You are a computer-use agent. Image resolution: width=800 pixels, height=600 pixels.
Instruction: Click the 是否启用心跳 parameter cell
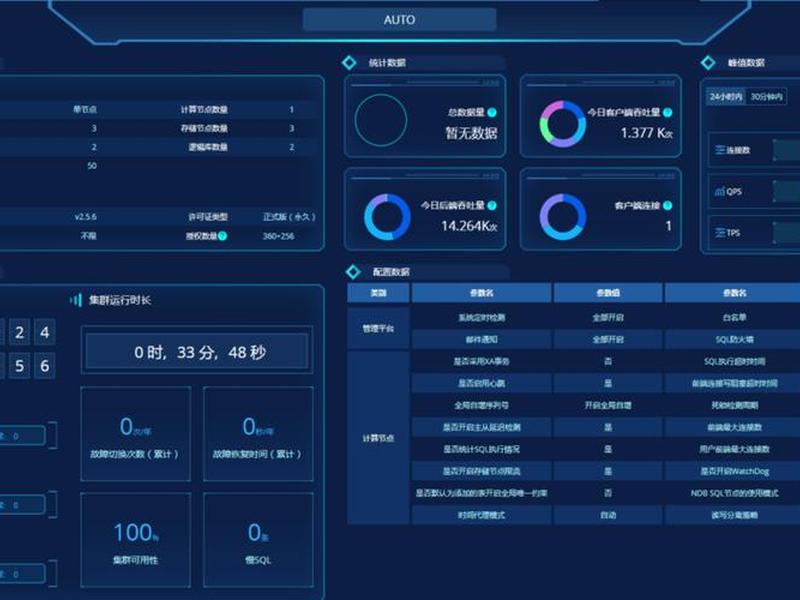click(x=482, y=383)
